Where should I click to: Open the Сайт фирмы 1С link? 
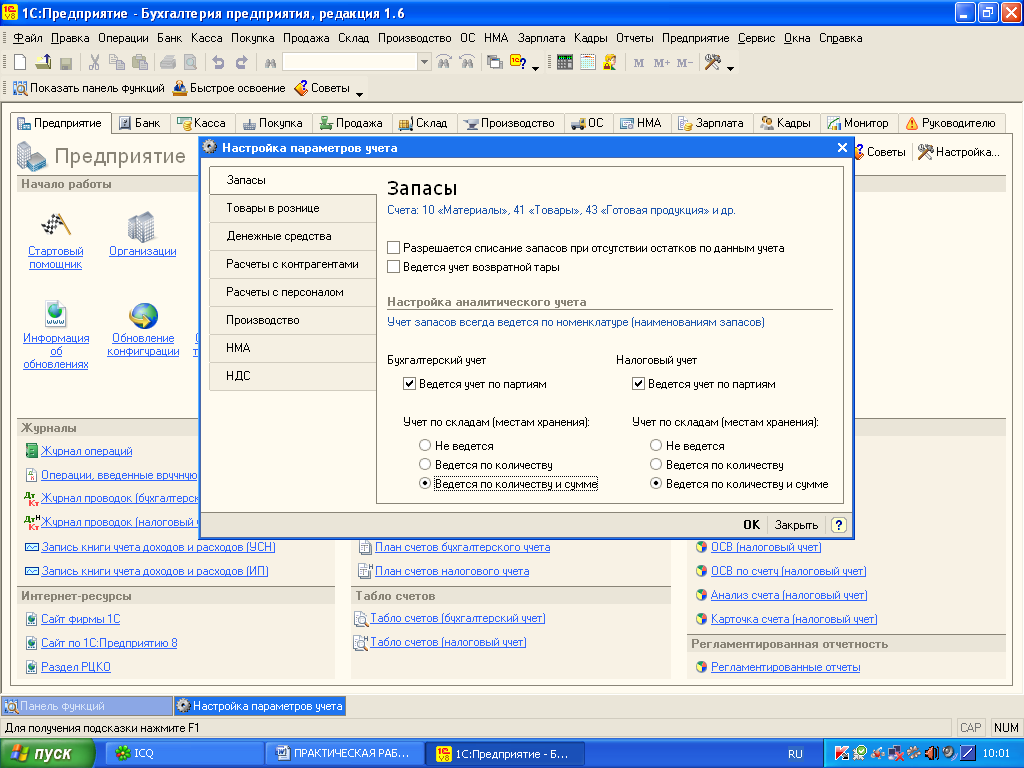point(80,619)
